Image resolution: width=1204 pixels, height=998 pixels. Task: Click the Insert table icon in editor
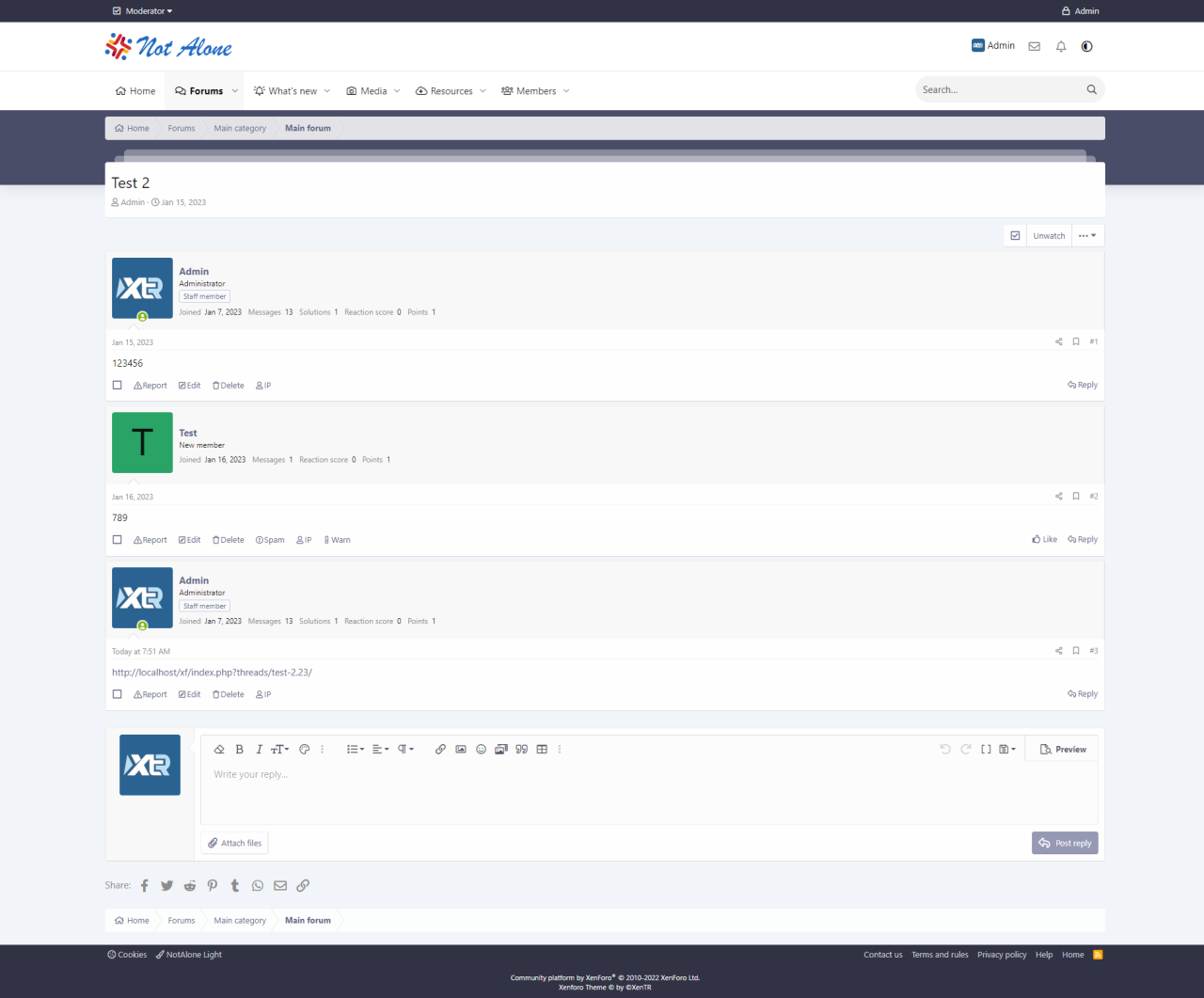pos(542,750)
